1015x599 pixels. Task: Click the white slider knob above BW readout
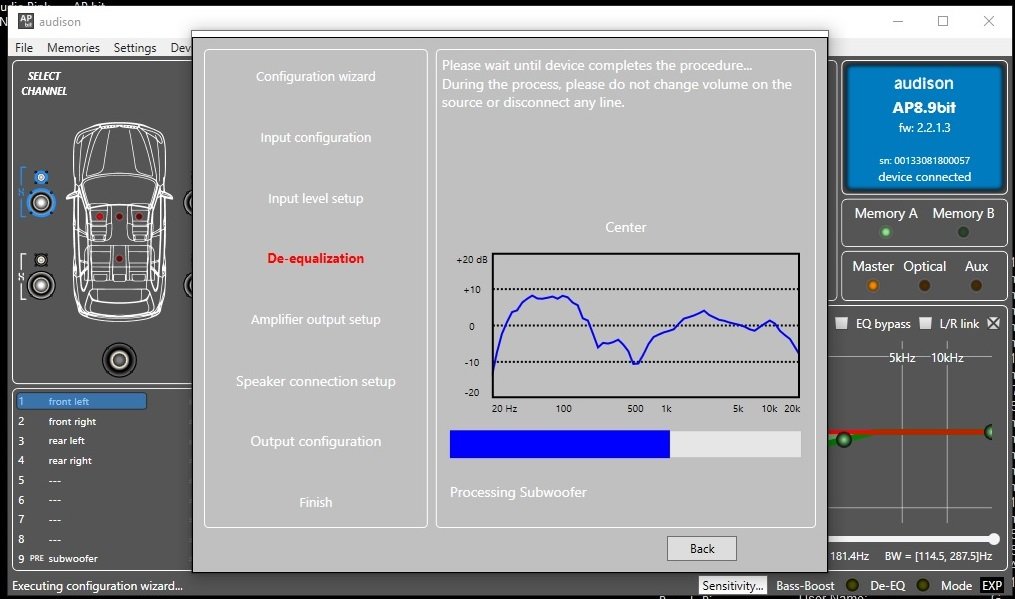point(994,539)
